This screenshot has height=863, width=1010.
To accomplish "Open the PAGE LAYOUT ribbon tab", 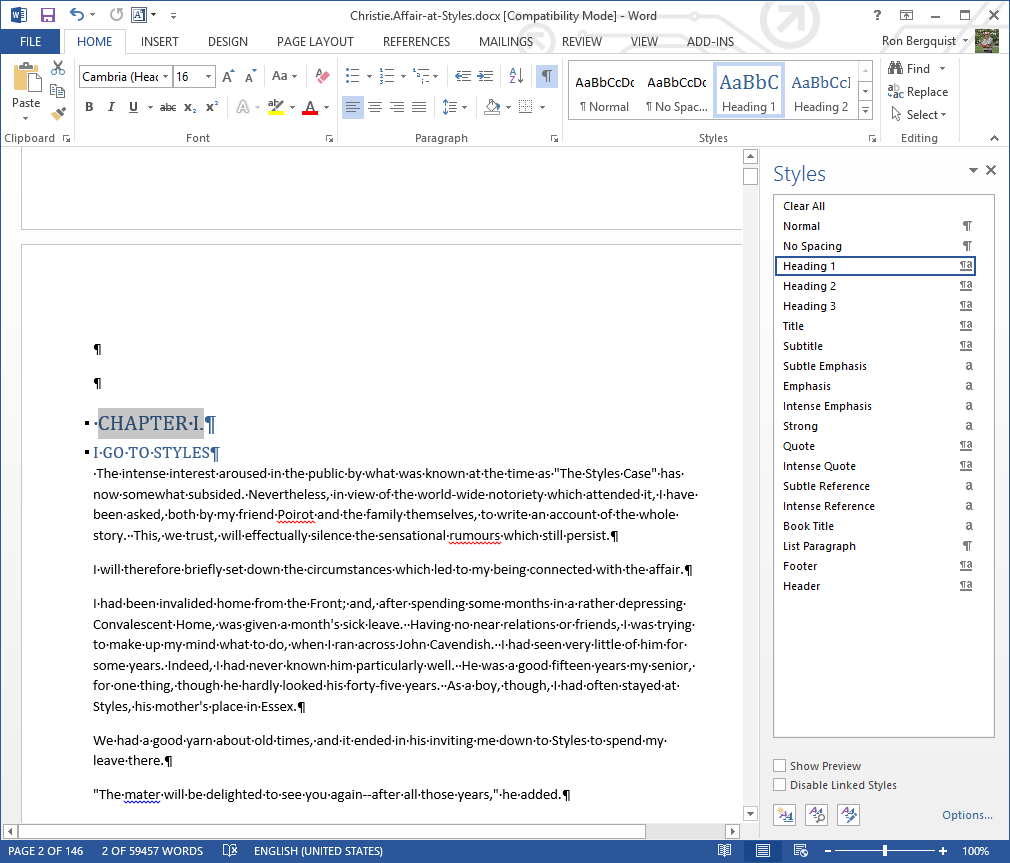I will [315, 42].
